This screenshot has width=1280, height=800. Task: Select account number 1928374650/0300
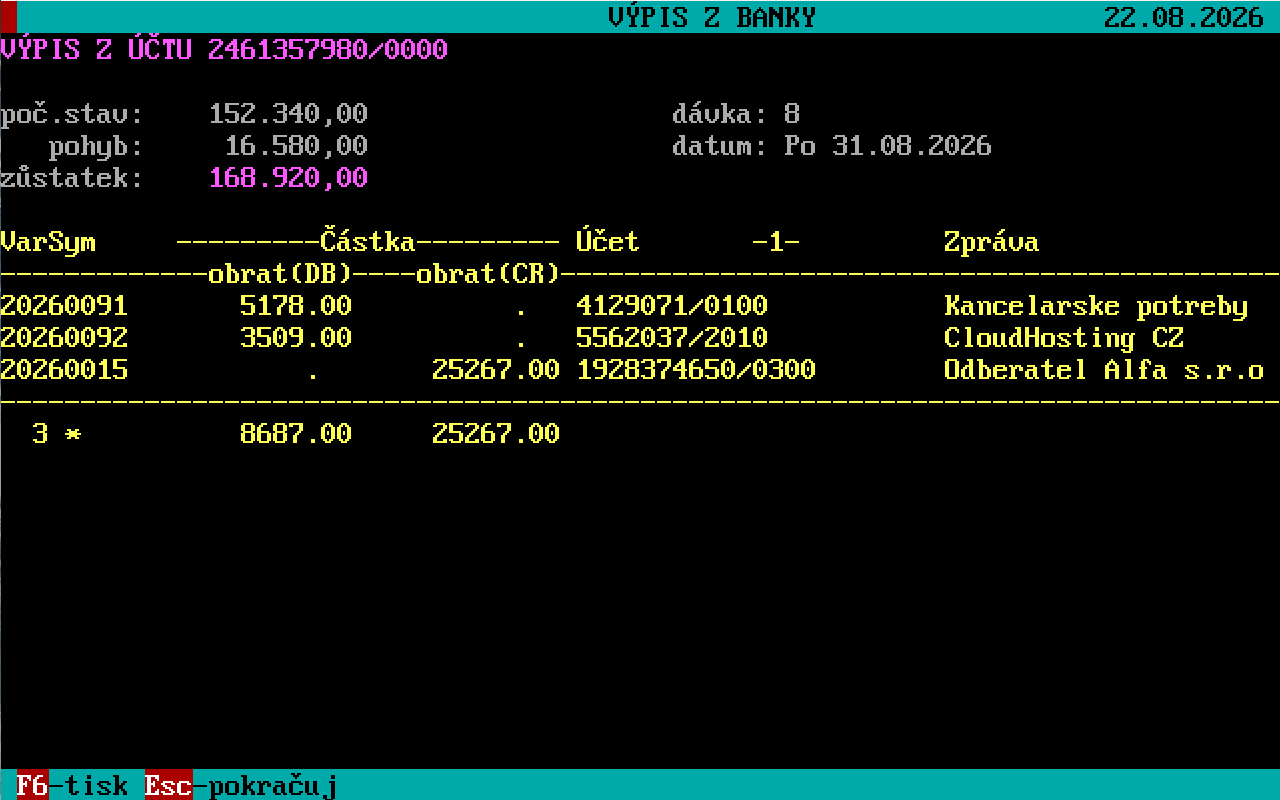click(x=696, y=369)
